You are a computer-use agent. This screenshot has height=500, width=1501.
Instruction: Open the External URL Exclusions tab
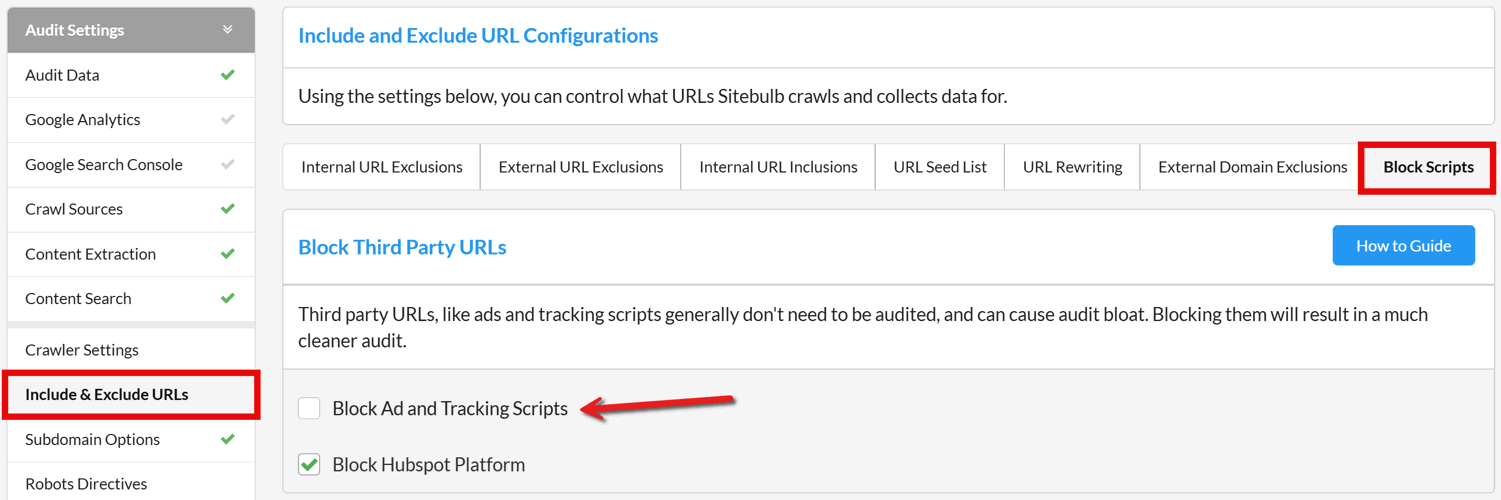tap(581, 167)
